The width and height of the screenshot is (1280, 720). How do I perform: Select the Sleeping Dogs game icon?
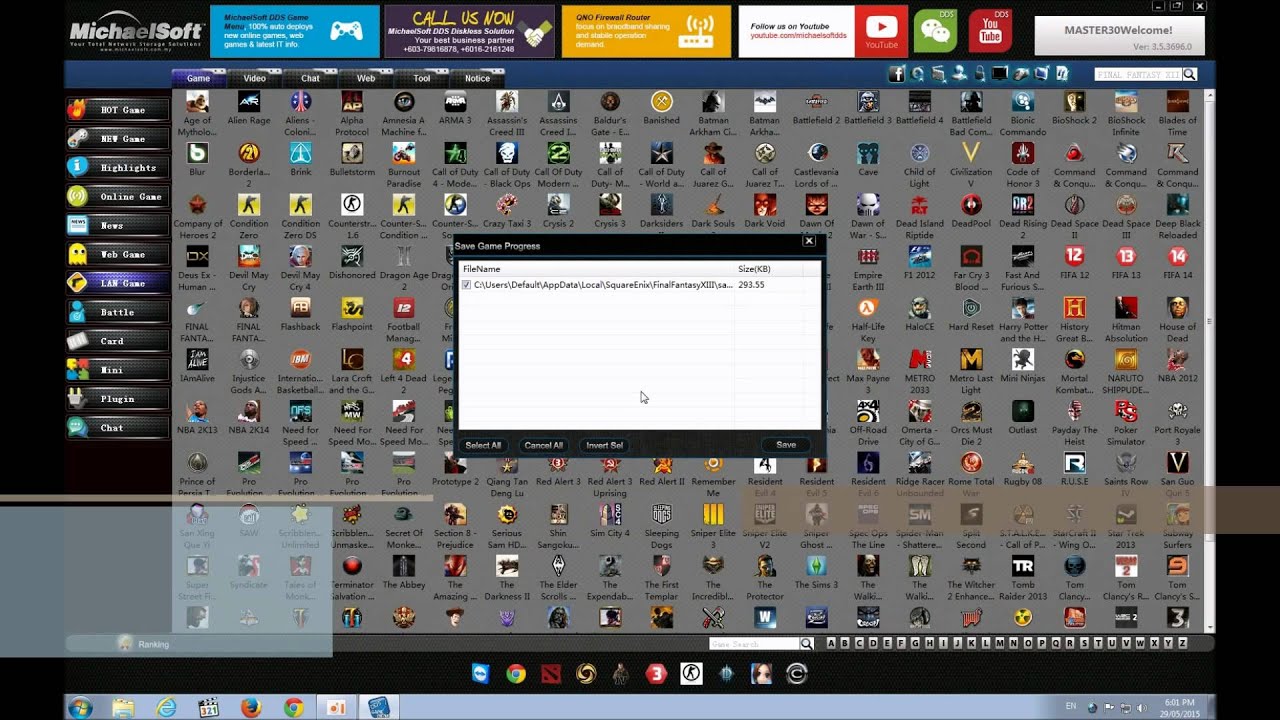pyautogui.click(x=661, y=514)
